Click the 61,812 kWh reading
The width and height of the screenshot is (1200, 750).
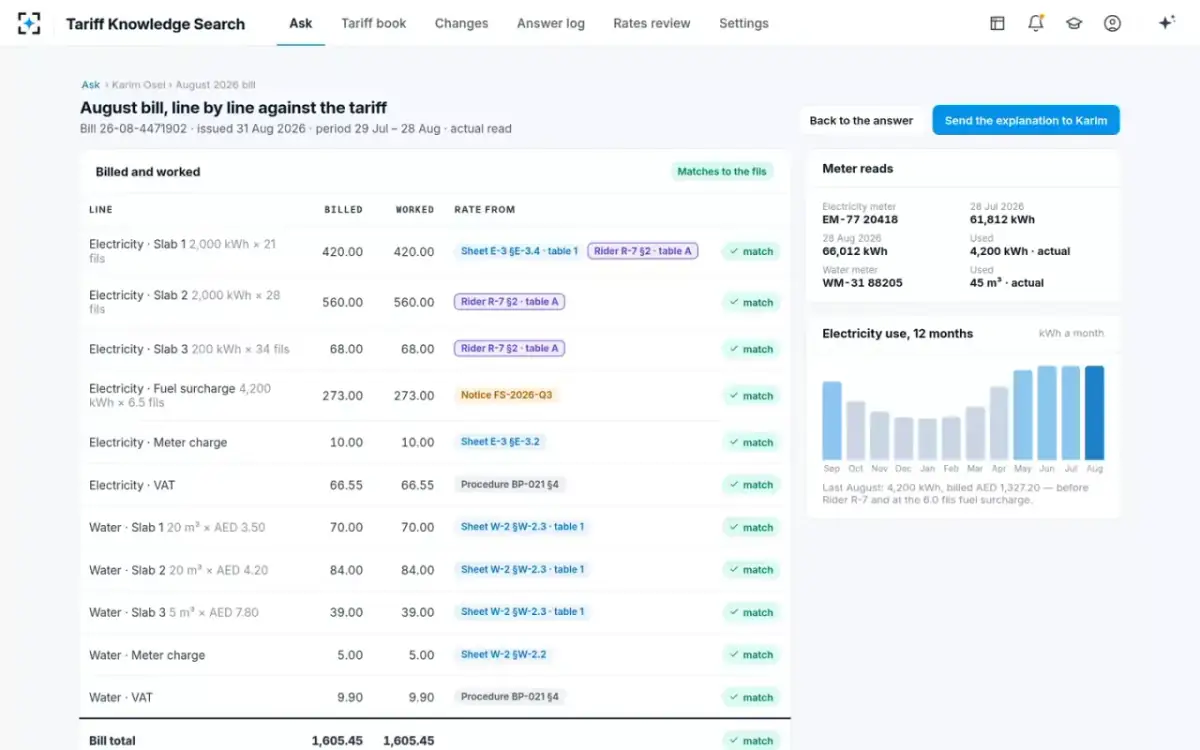(x=1002, y=220)
